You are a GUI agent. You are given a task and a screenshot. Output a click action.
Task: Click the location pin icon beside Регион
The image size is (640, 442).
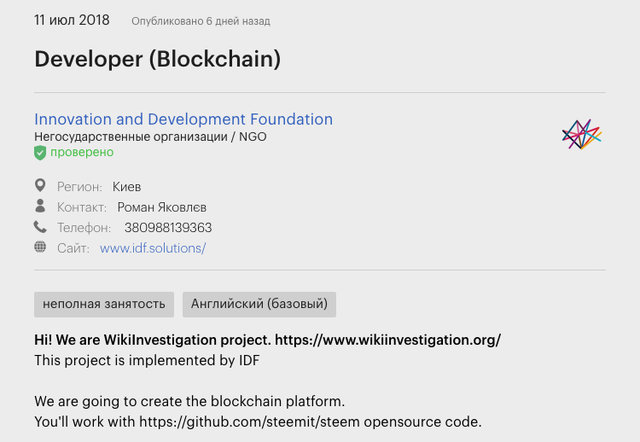[x=40, y=186]
